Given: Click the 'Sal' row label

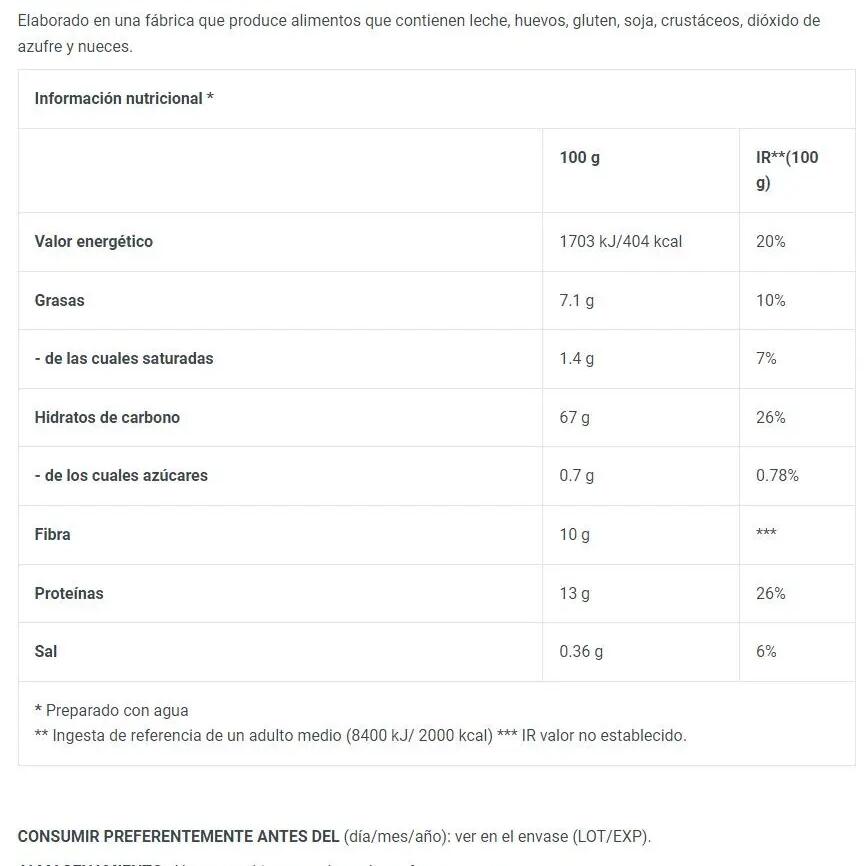Looking at the screenshot, I should coord(46,651).
